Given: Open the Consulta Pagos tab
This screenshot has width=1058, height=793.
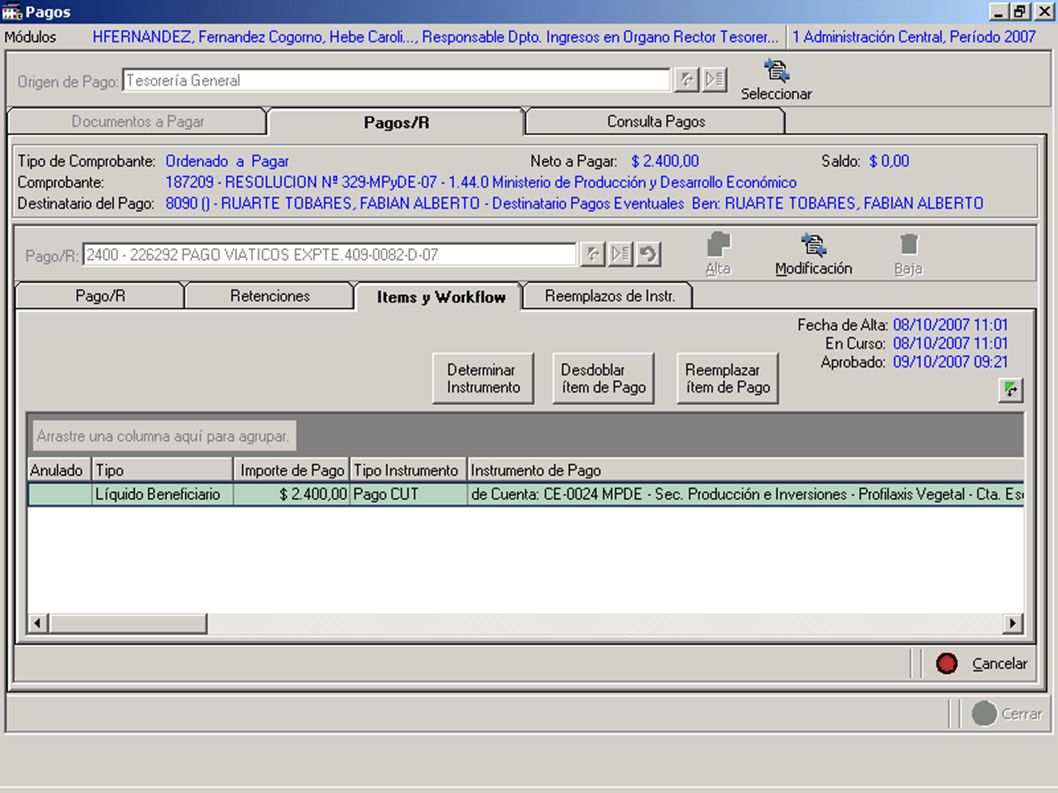Looking at the screenshot, I should (655, 121).
